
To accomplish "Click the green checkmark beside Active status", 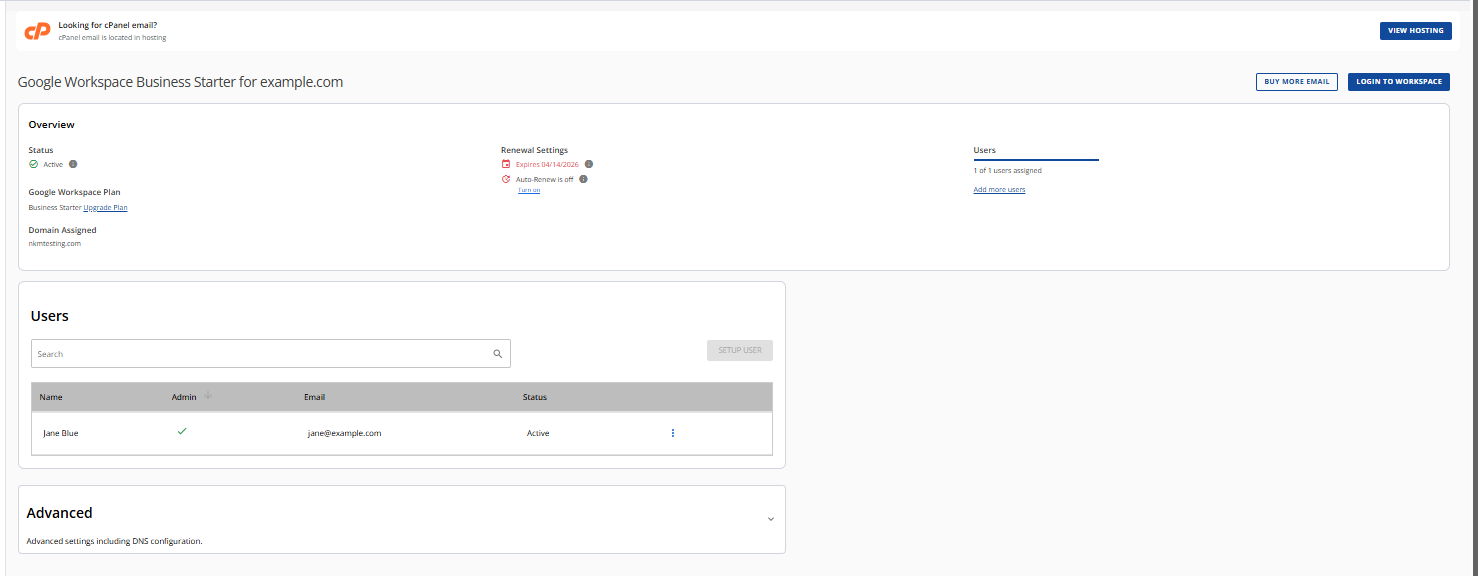I will [x=32, y=164].
